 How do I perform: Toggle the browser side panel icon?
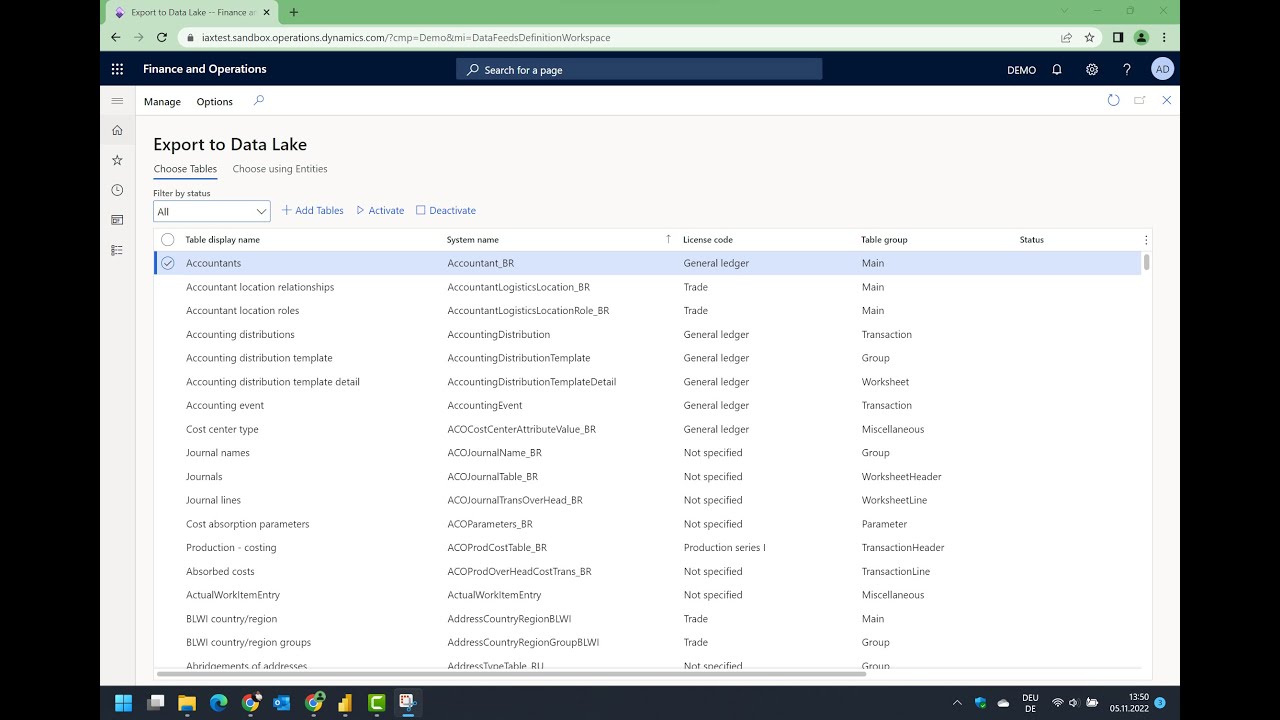point(1118,37)
